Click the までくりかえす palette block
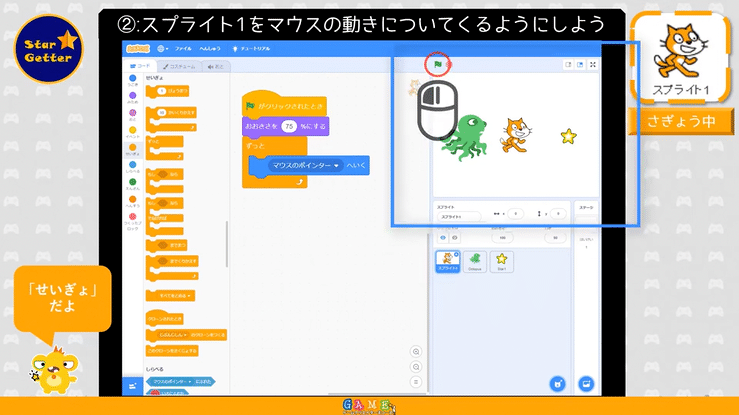Viewport: 739px width, 415px height. [x=172, y=261]
